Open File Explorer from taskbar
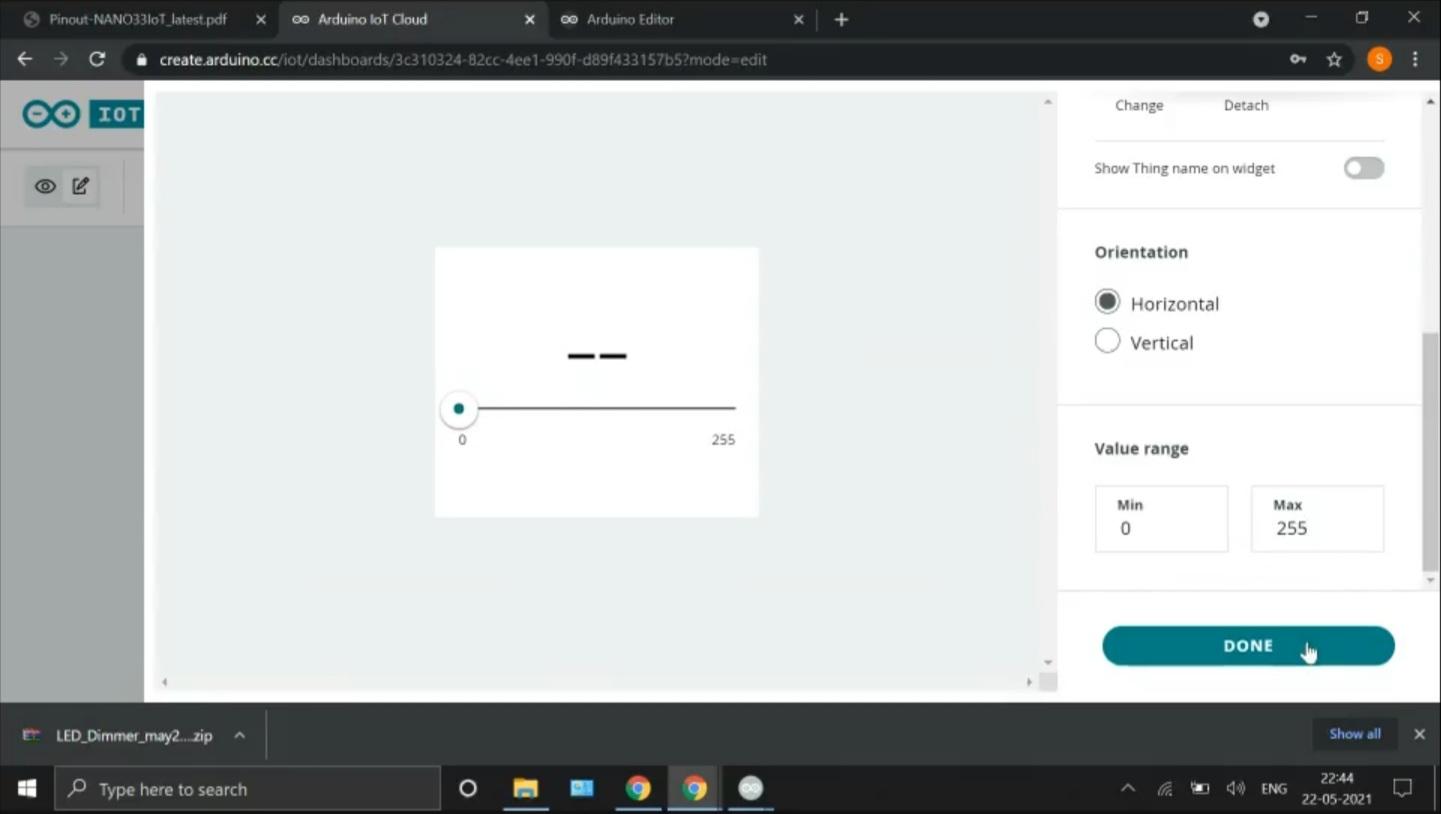This screenshot has width=1441, height=814. coord(525,789)
